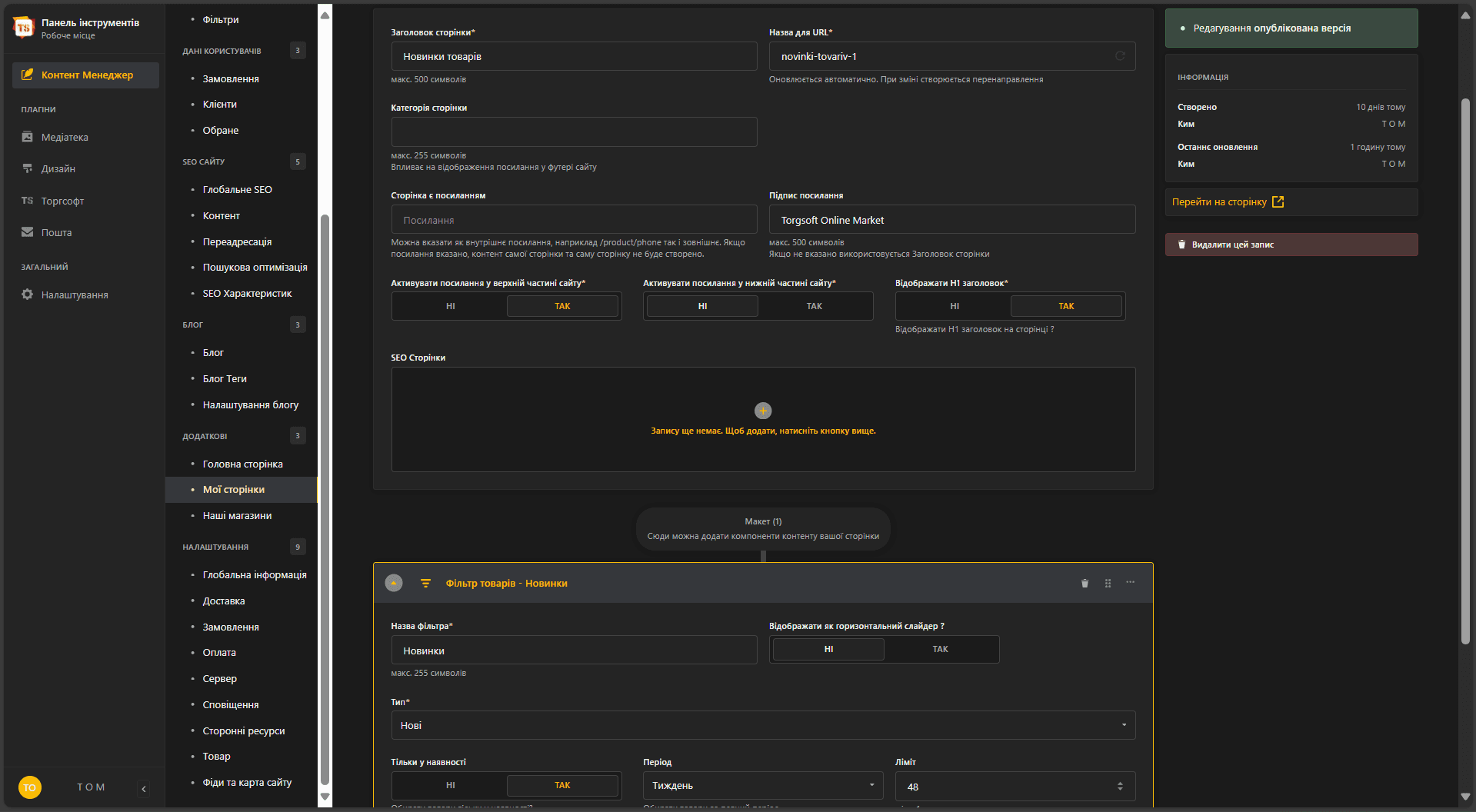Delete the Фільтр товарів component
This screenshot has width=1476, height=812.
tap(1085, 583)
